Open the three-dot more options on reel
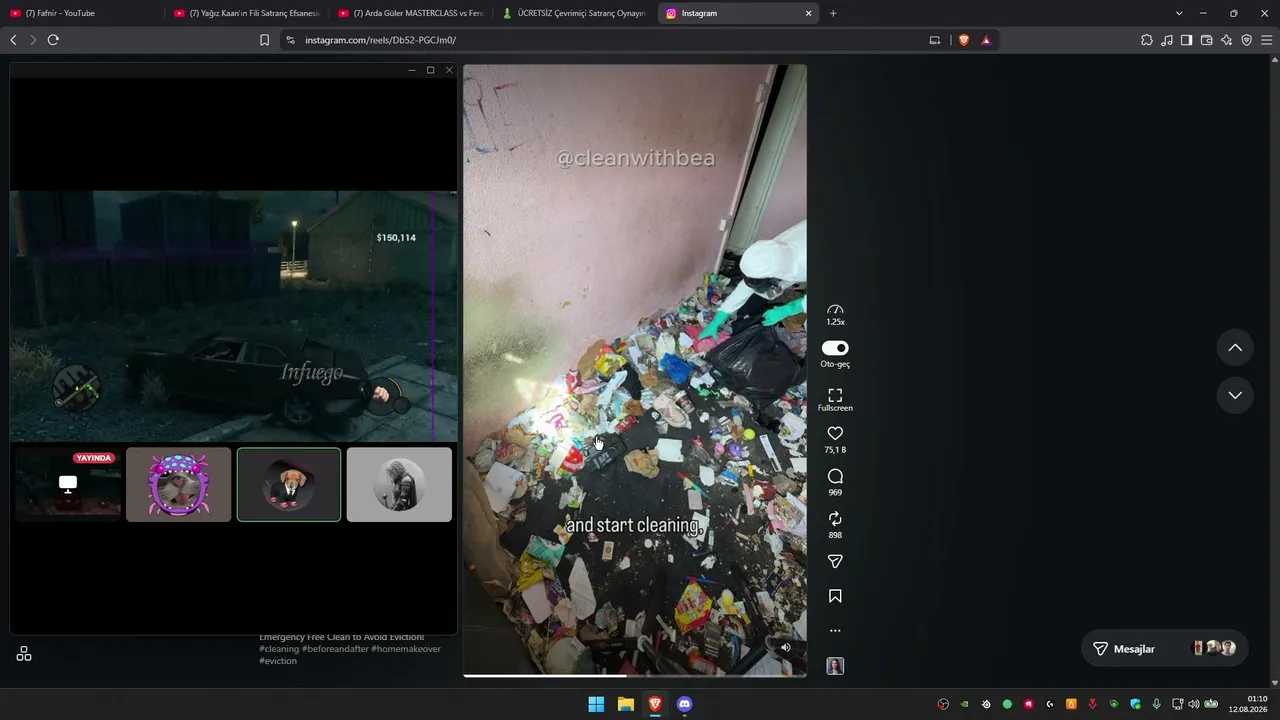Screen dimensions: 1280x720 click(x=835, y=631)
